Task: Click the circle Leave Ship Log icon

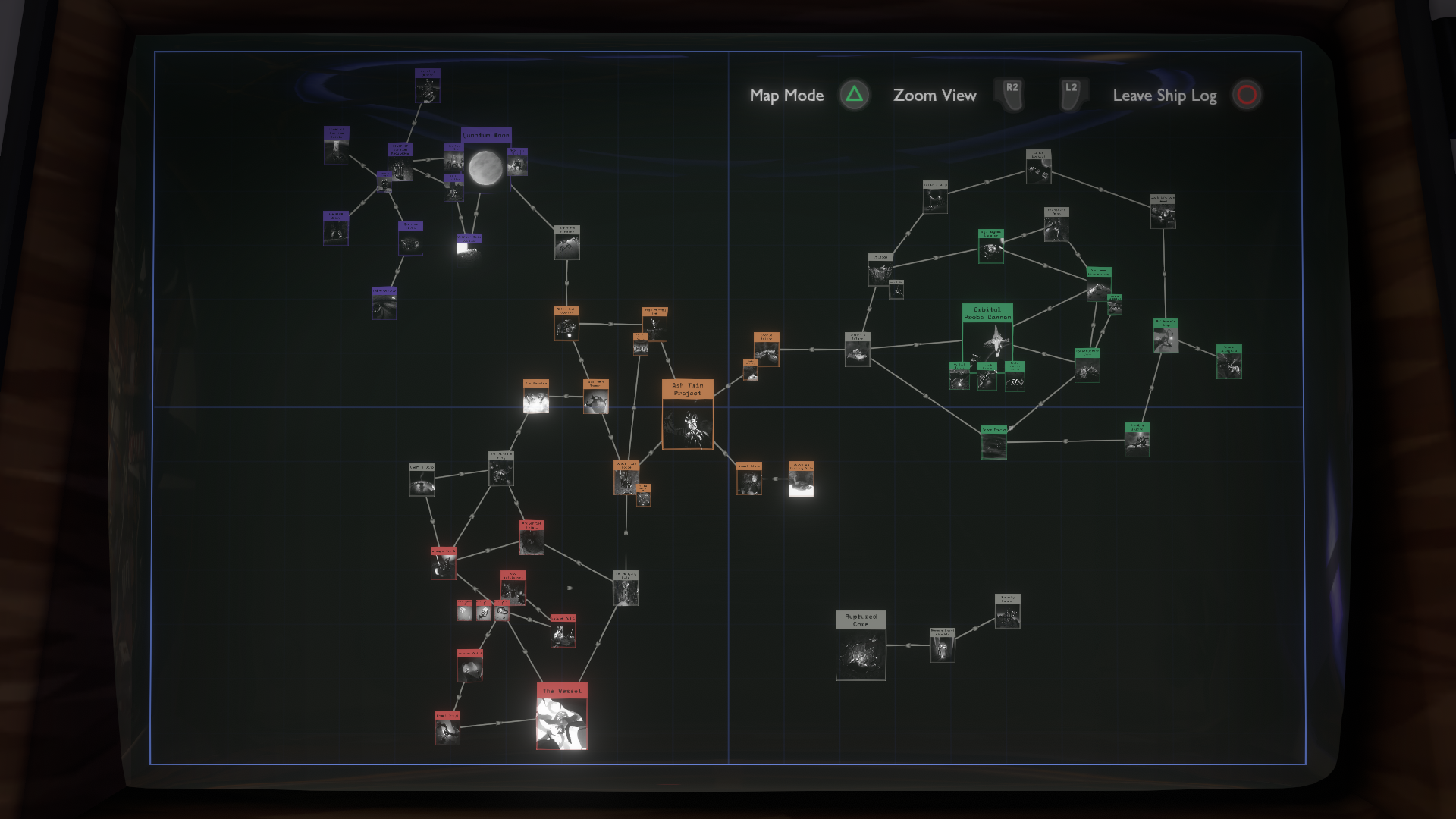Action: point(1247,95)
